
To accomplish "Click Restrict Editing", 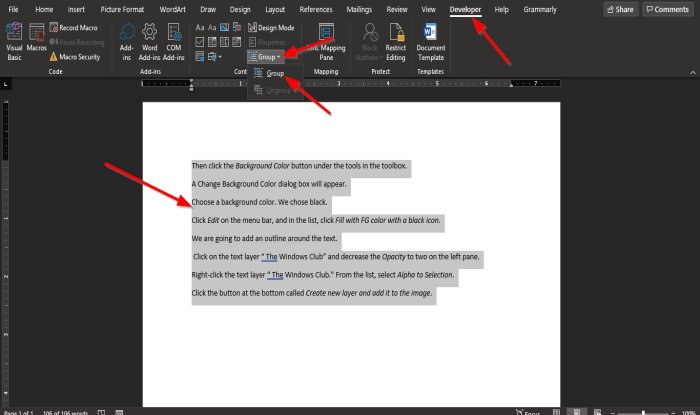I will (396, 45).
